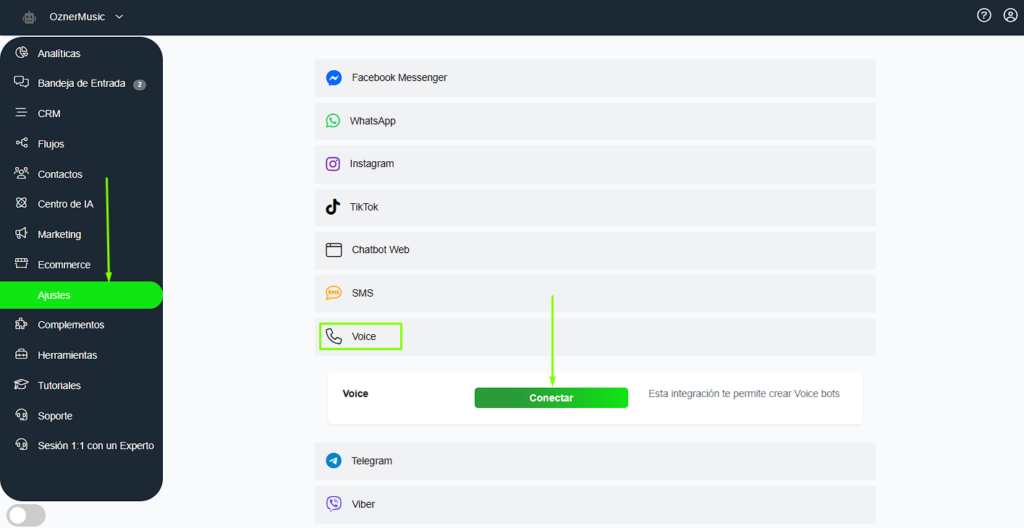This screenshot has width=1024, height=528.
Task: Select Centro de IA in sidebar
Action: pos(65,204)
